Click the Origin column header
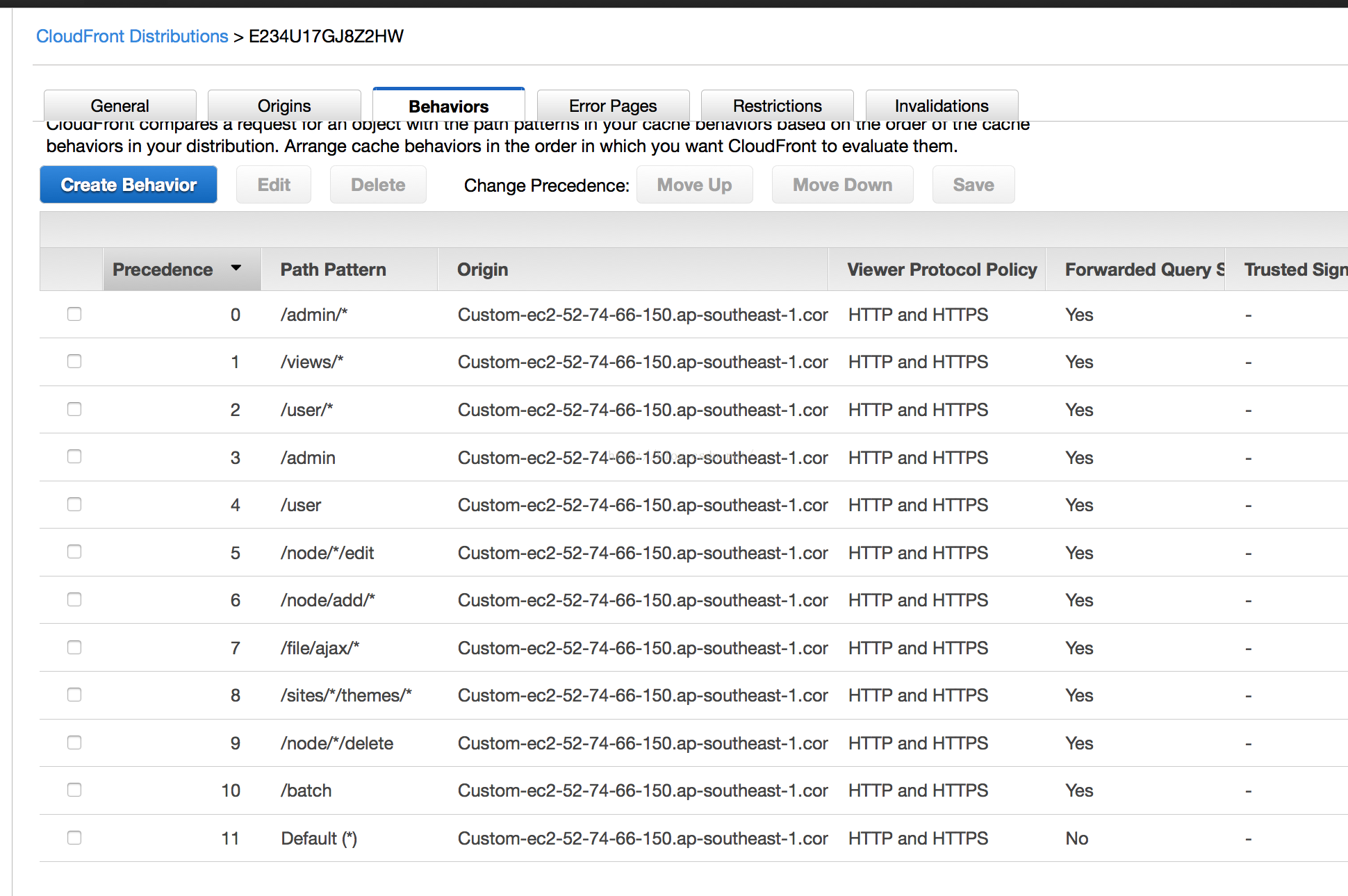1348x896 pixels. (x=633, y=269)
